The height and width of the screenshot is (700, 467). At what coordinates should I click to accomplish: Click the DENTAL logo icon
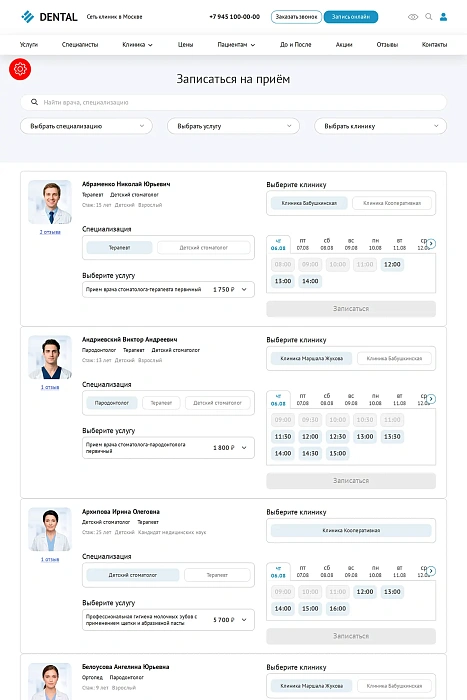(28, 17)
